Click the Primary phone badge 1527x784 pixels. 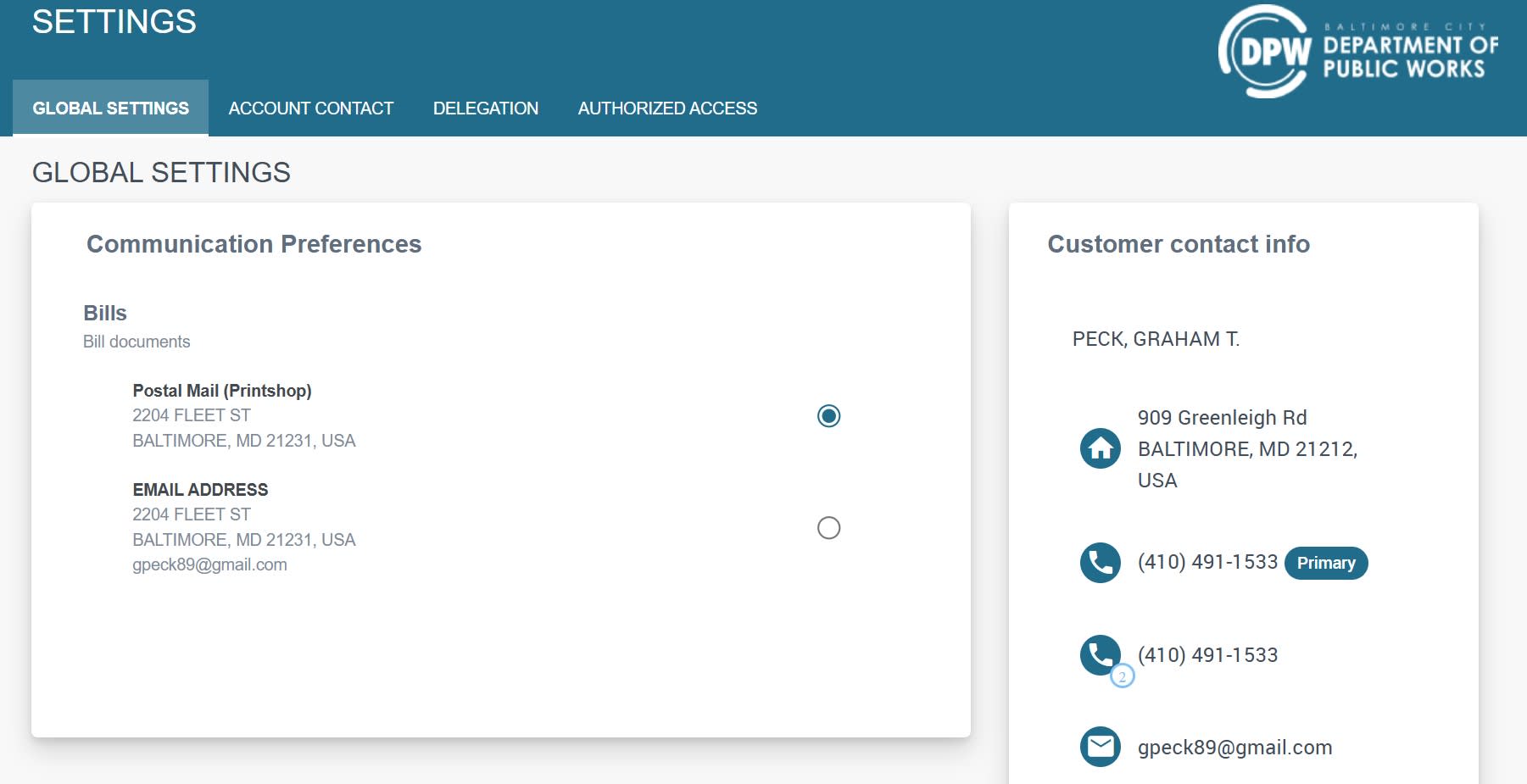1326,564
